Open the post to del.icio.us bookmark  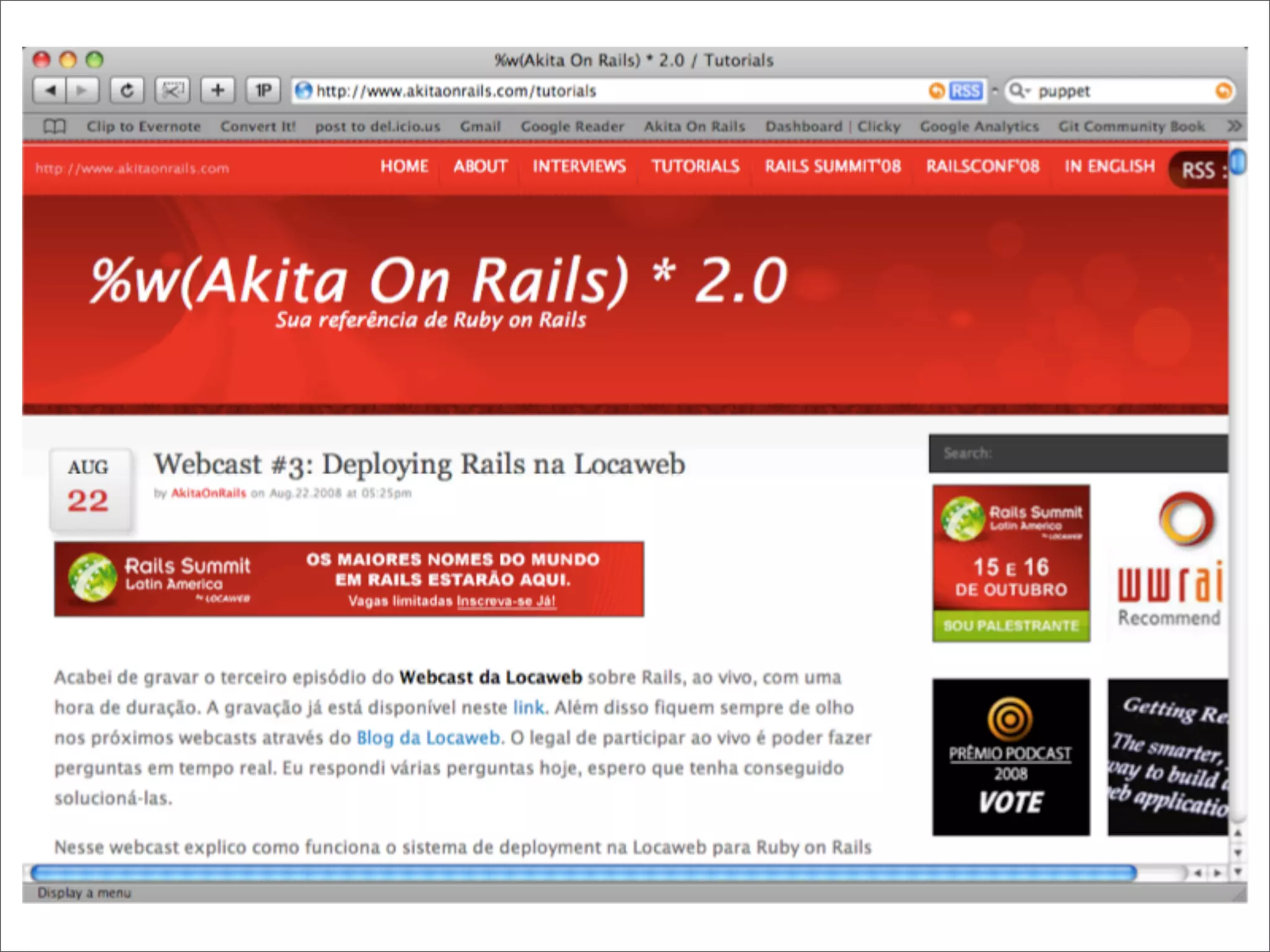(378, 126)
